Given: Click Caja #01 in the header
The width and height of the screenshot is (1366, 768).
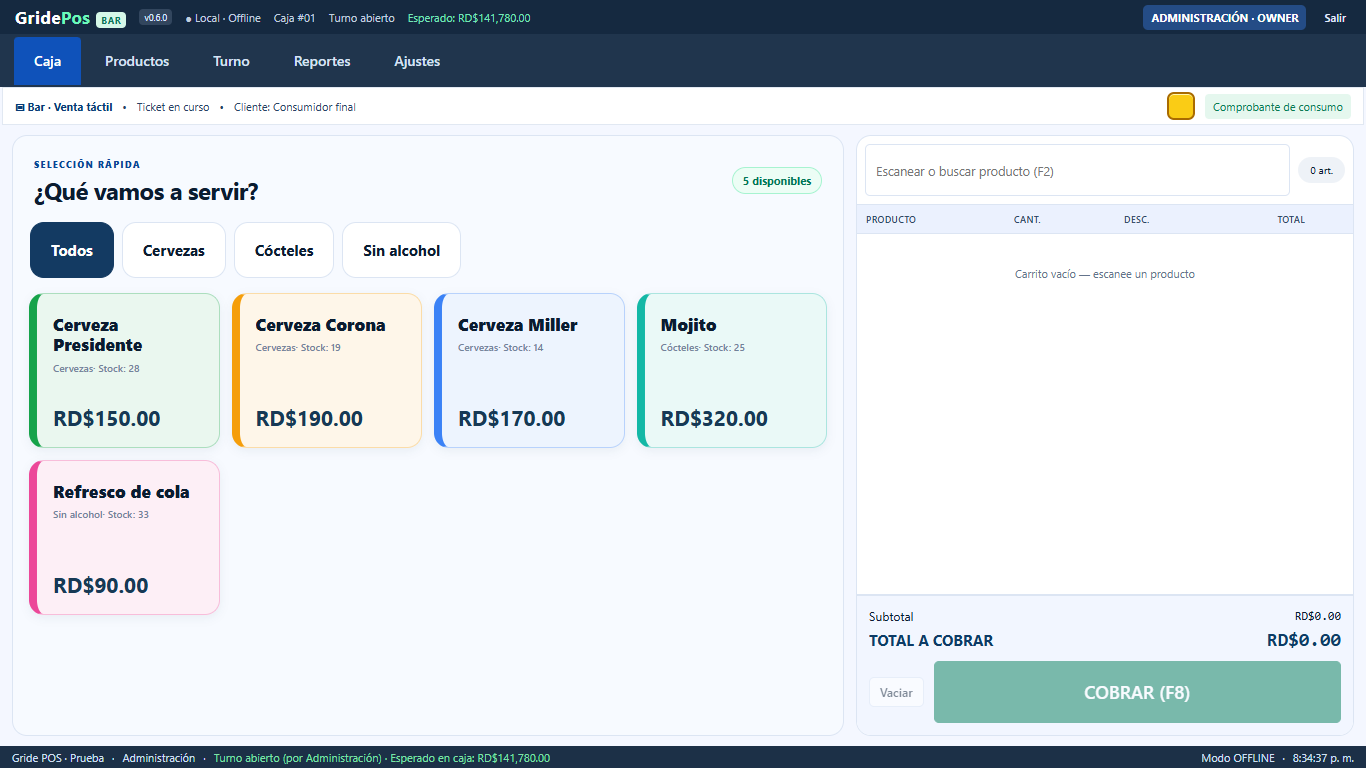Looking at the screenshot, I should click(x=294, y=18).
